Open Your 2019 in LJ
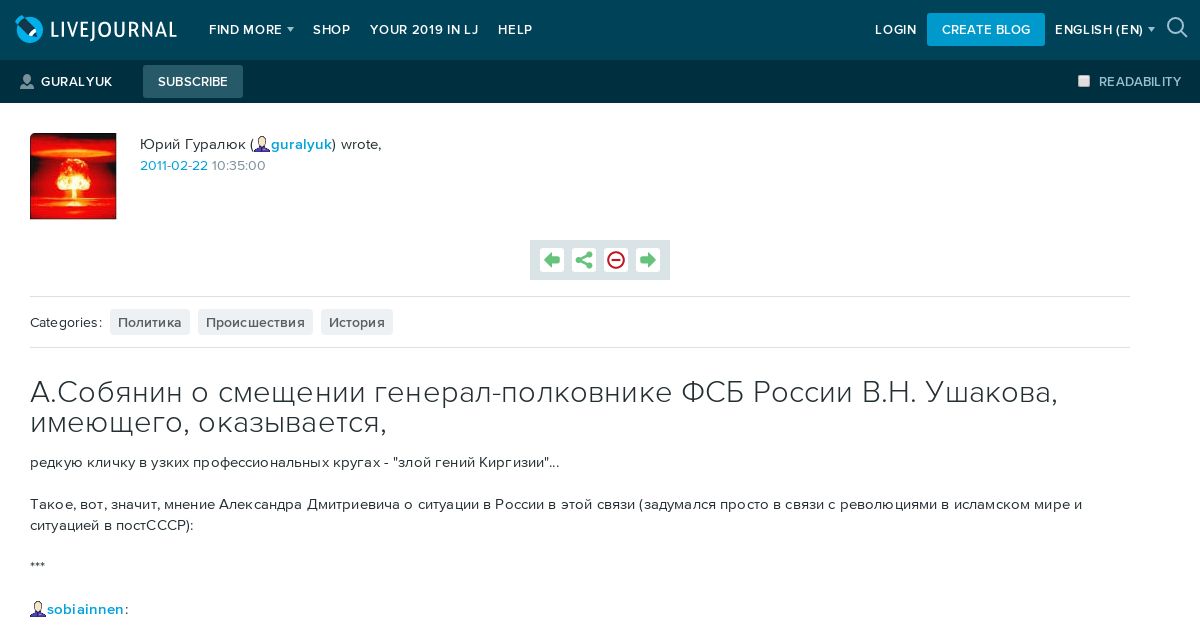This screenshot has width=1200, height=630. click(x=424, y=30)
